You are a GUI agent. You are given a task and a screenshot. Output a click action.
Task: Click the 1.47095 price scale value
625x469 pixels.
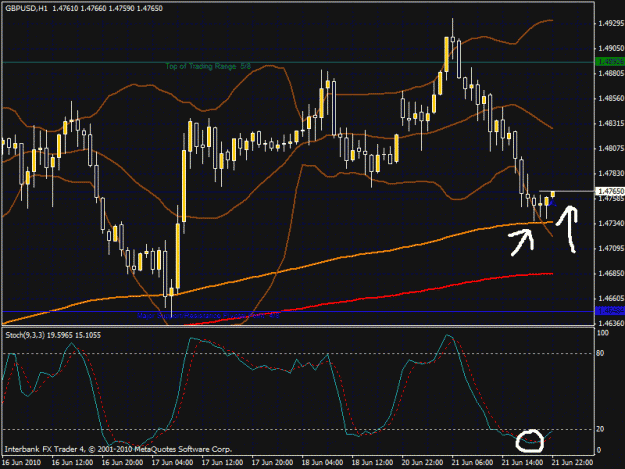(x=611, y=249)
